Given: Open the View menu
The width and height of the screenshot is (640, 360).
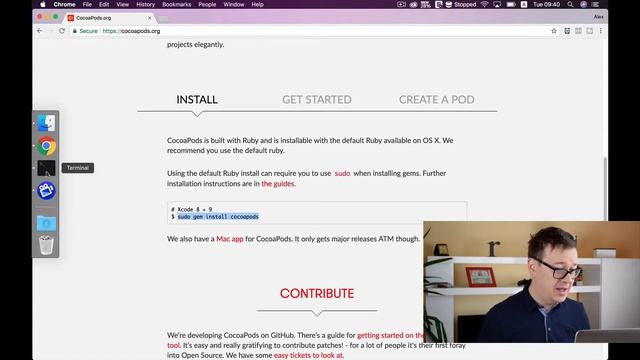Looking at the screenshot, I should (122, 4).
